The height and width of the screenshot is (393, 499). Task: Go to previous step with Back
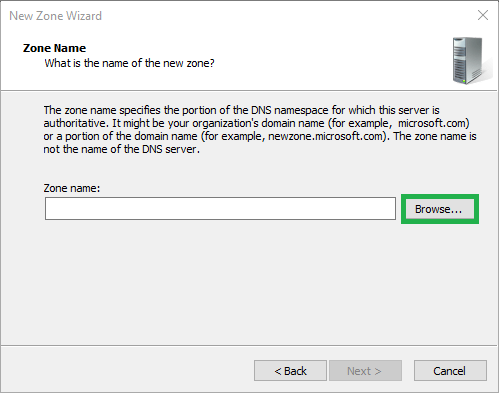(290, 370)
